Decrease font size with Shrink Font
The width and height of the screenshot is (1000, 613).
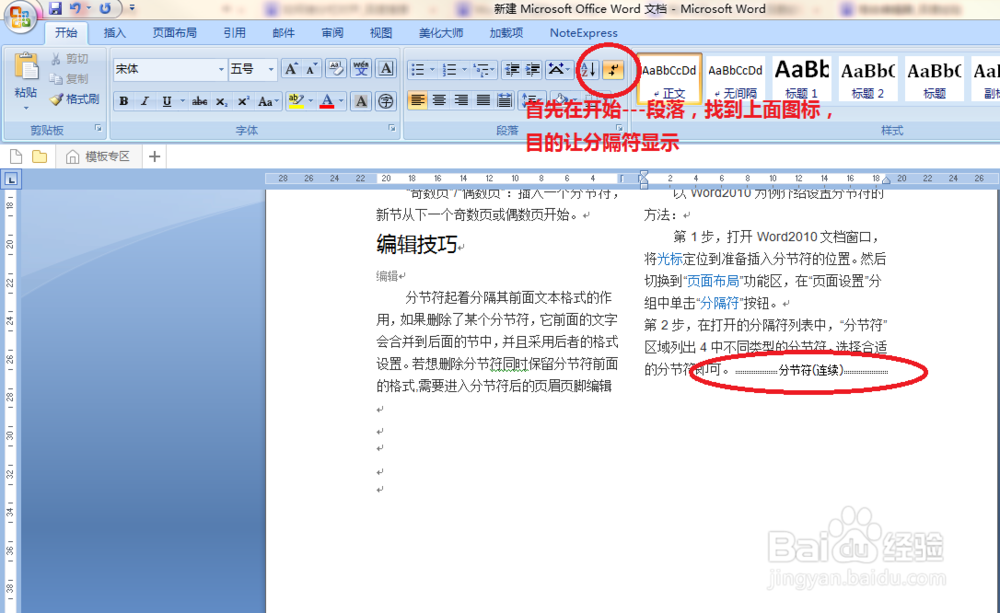pos(311,69)
